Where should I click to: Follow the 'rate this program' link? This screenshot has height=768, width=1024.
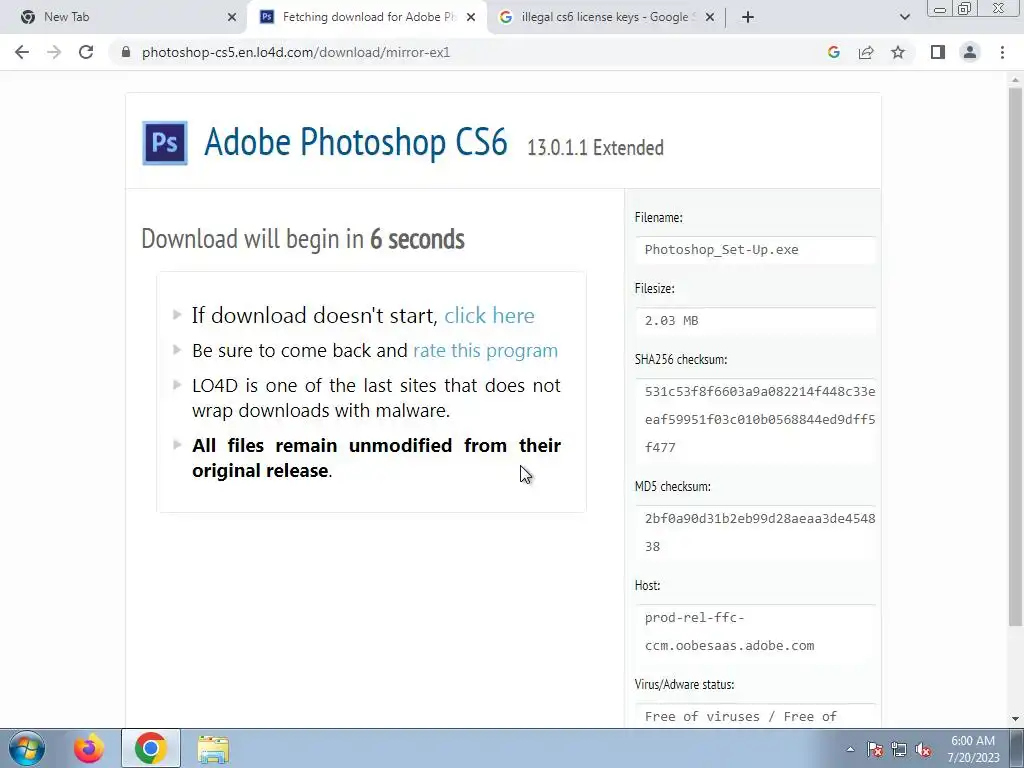(x=485, y=351)
